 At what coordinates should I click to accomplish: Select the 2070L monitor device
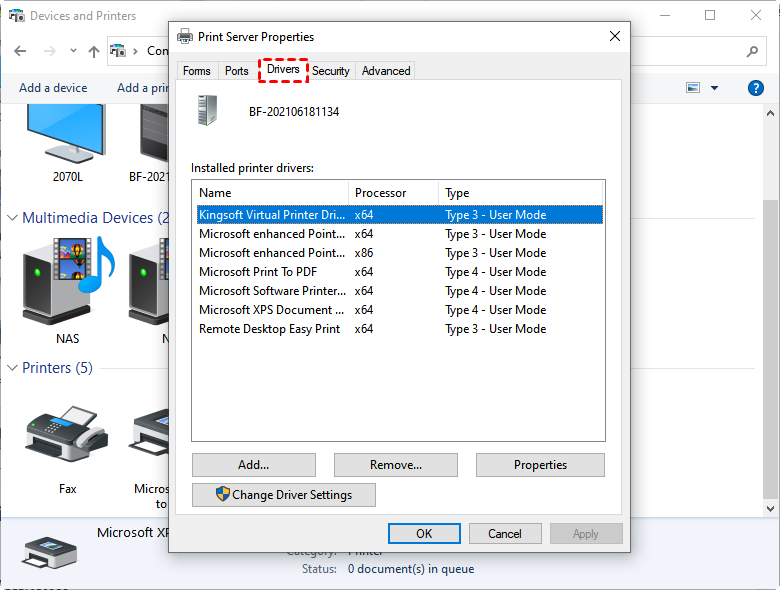67,142
